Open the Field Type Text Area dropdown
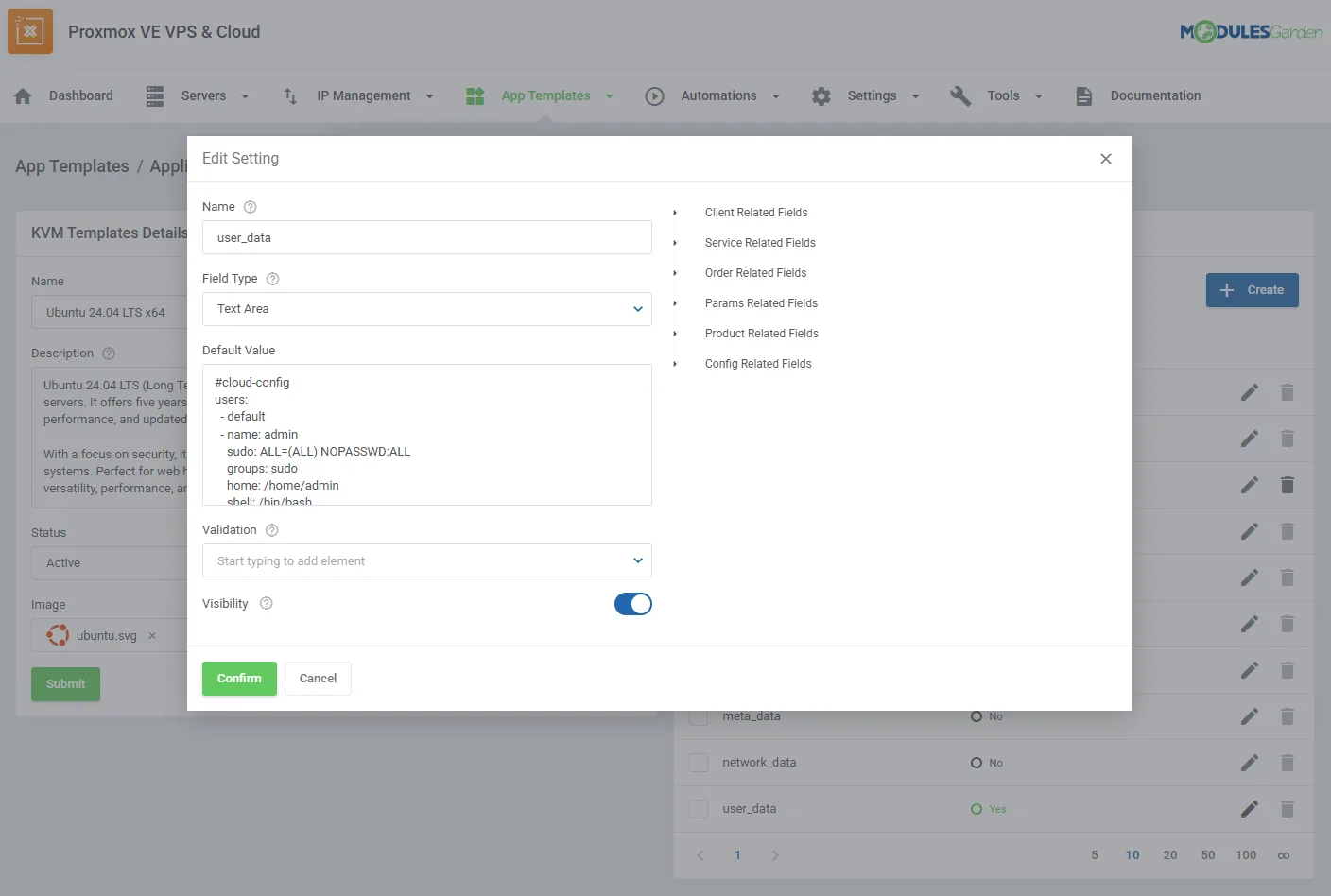1331x896 pixels. 427,309
